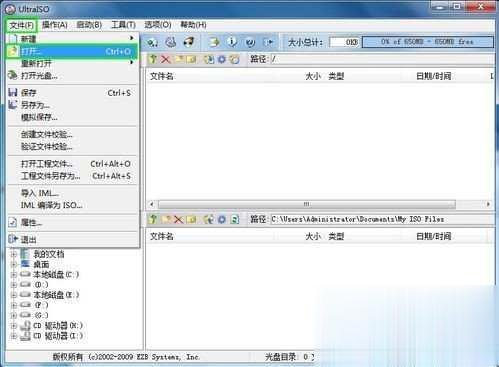Expand the 桌面 tree node
This screenshot has height=367, width=499.
coord(14,265)
